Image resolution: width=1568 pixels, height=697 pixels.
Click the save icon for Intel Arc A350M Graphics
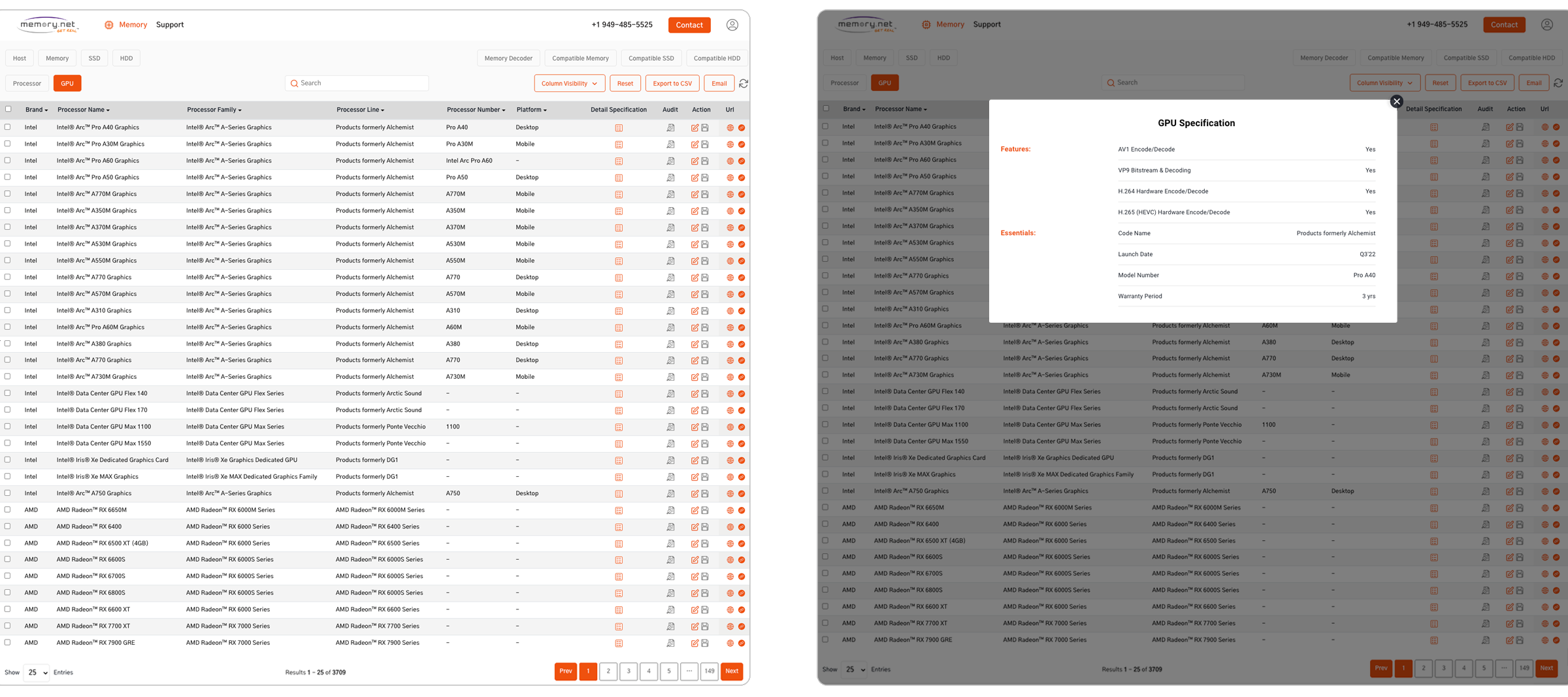705,210
